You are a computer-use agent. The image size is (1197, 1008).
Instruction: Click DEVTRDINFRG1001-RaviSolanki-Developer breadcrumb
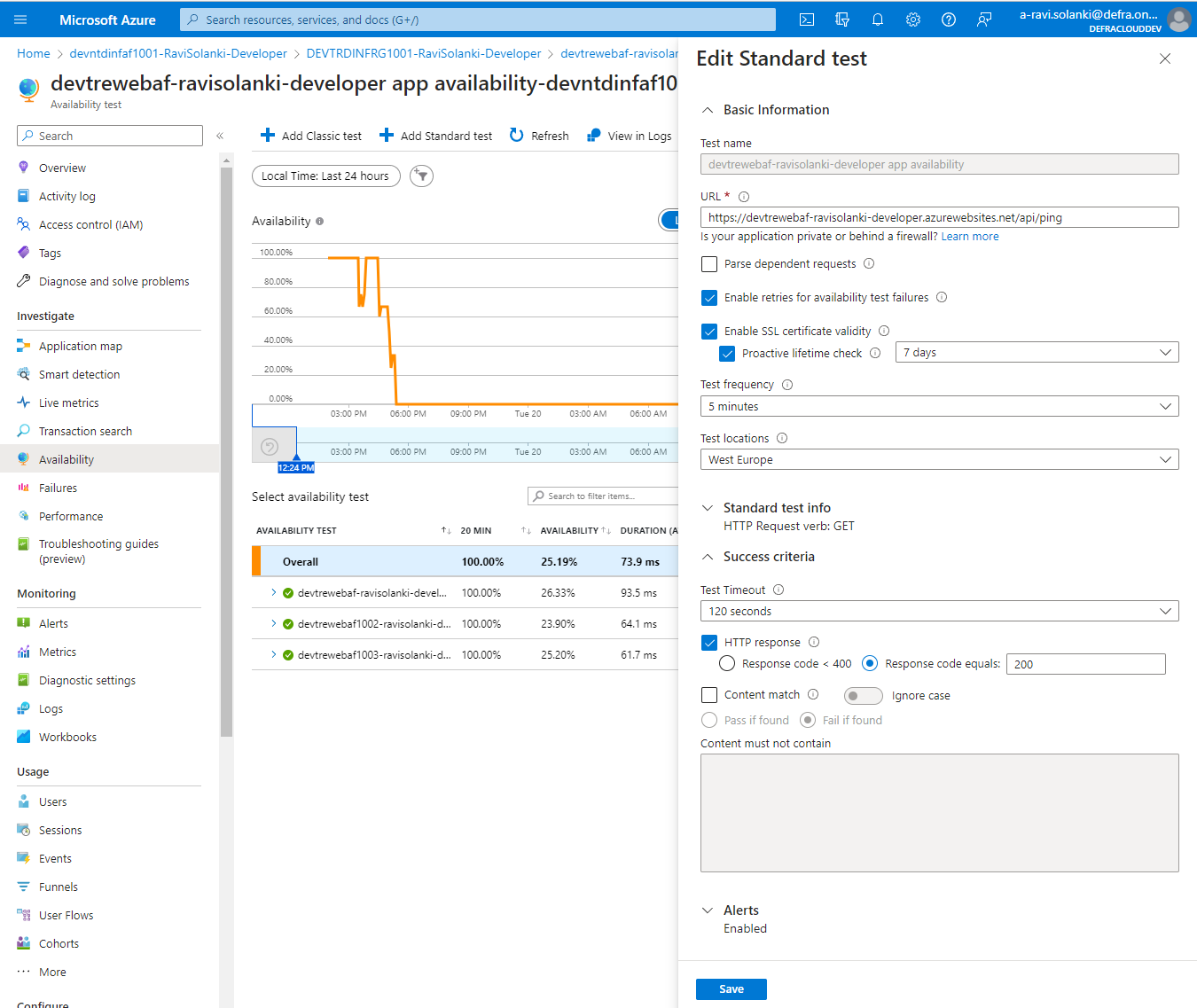tap(424, 53)
